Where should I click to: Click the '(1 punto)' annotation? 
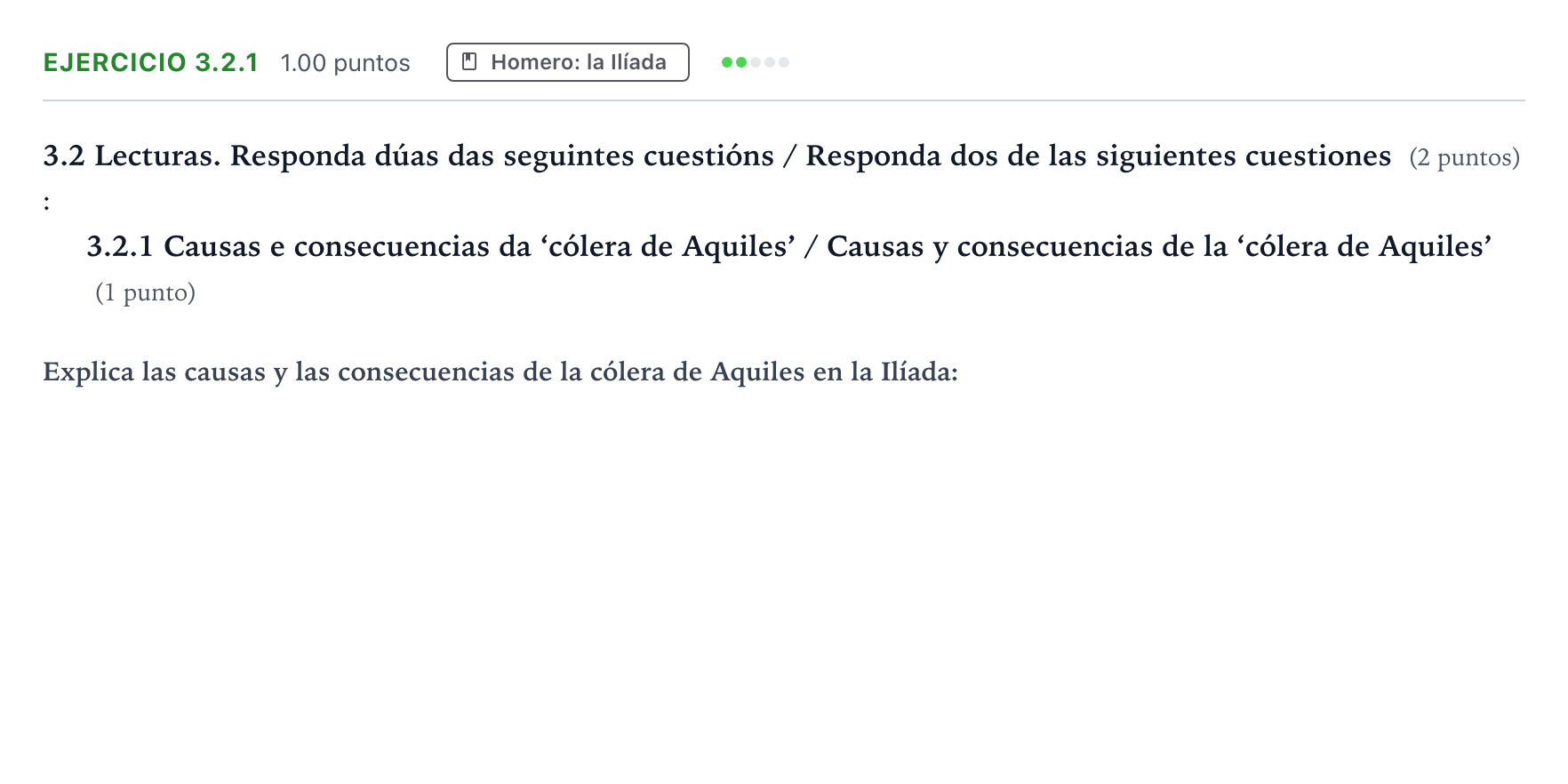click(x=145, y=292)
